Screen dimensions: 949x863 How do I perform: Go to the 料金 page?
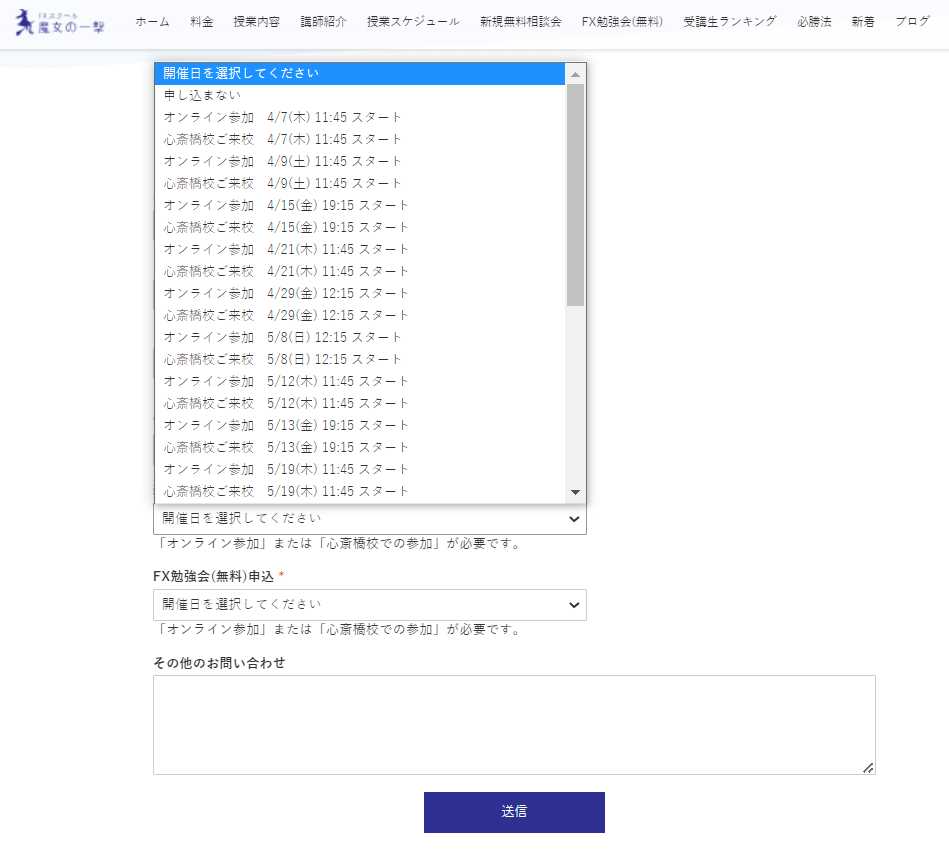pyautogui.click(x=202, y=22)
